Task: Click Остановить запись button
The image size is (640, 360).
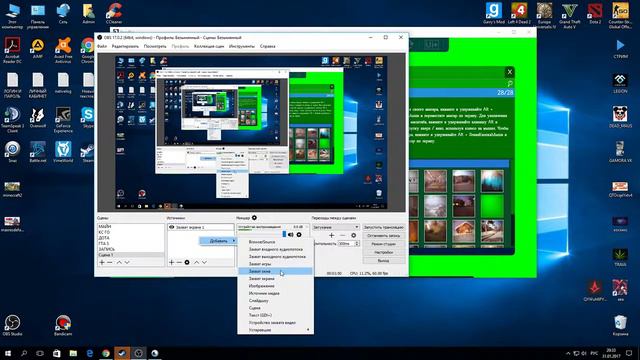Action: 383,236
